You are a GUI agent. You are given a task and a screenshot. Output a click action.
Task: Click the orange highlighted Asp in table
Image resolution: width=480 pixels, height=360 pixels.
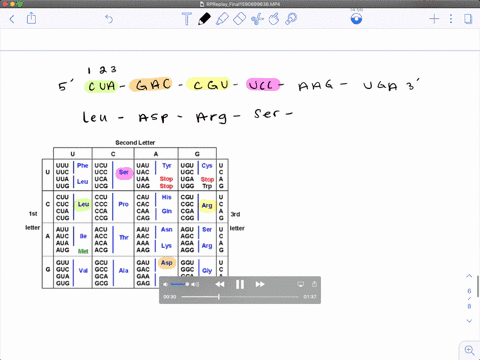pos(166,263)
